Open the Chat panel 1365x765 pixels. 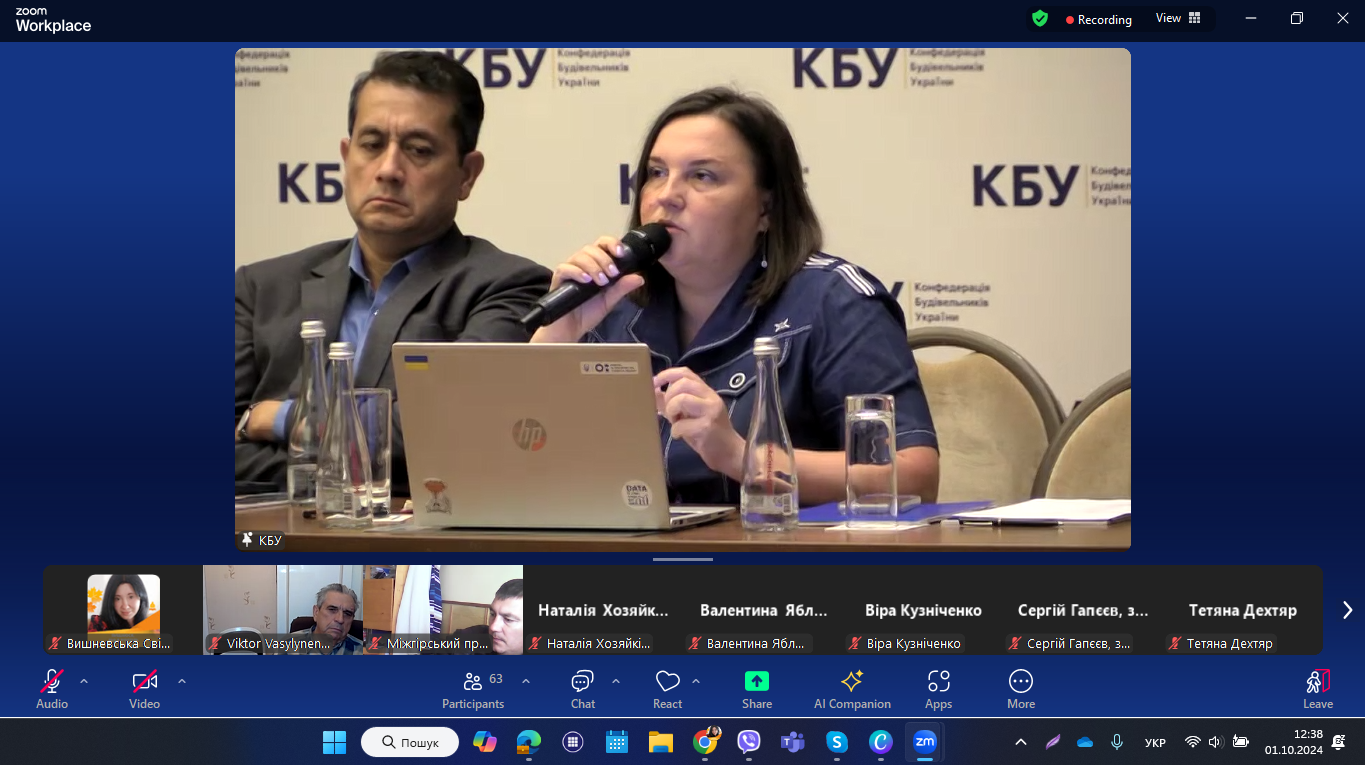582,689
